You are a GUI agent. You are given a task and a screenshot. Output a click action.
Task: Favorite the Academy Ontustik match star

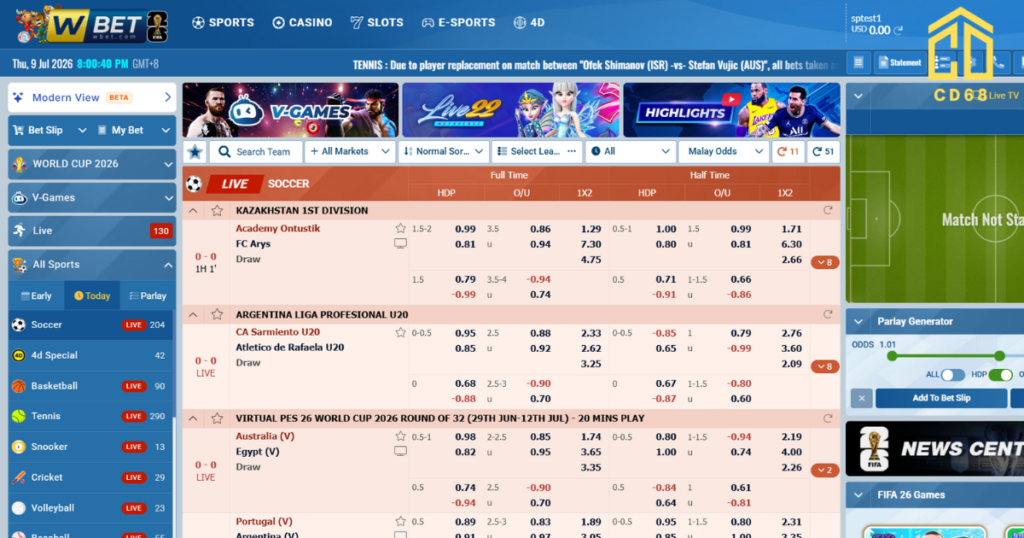click(400, 229)
